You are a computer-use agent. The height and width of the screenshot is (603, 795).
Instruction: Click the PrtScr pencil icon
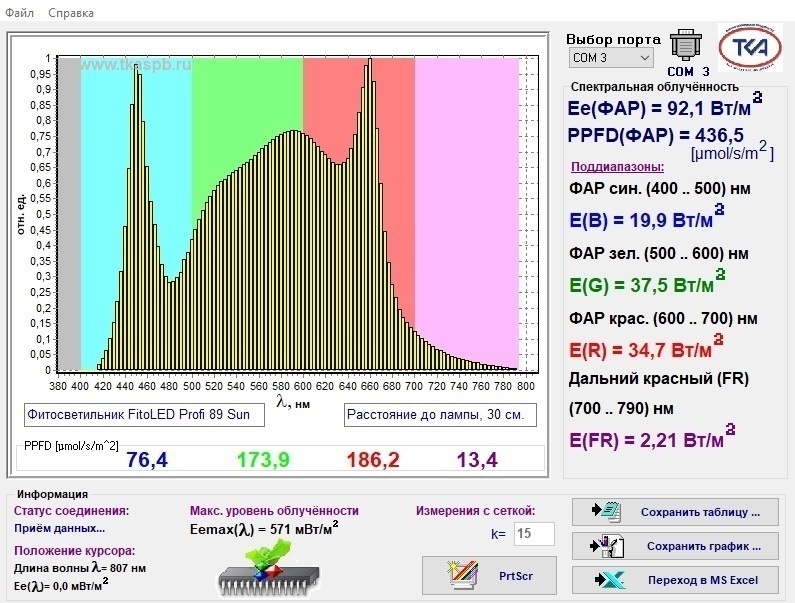click(x=462, y=575)
